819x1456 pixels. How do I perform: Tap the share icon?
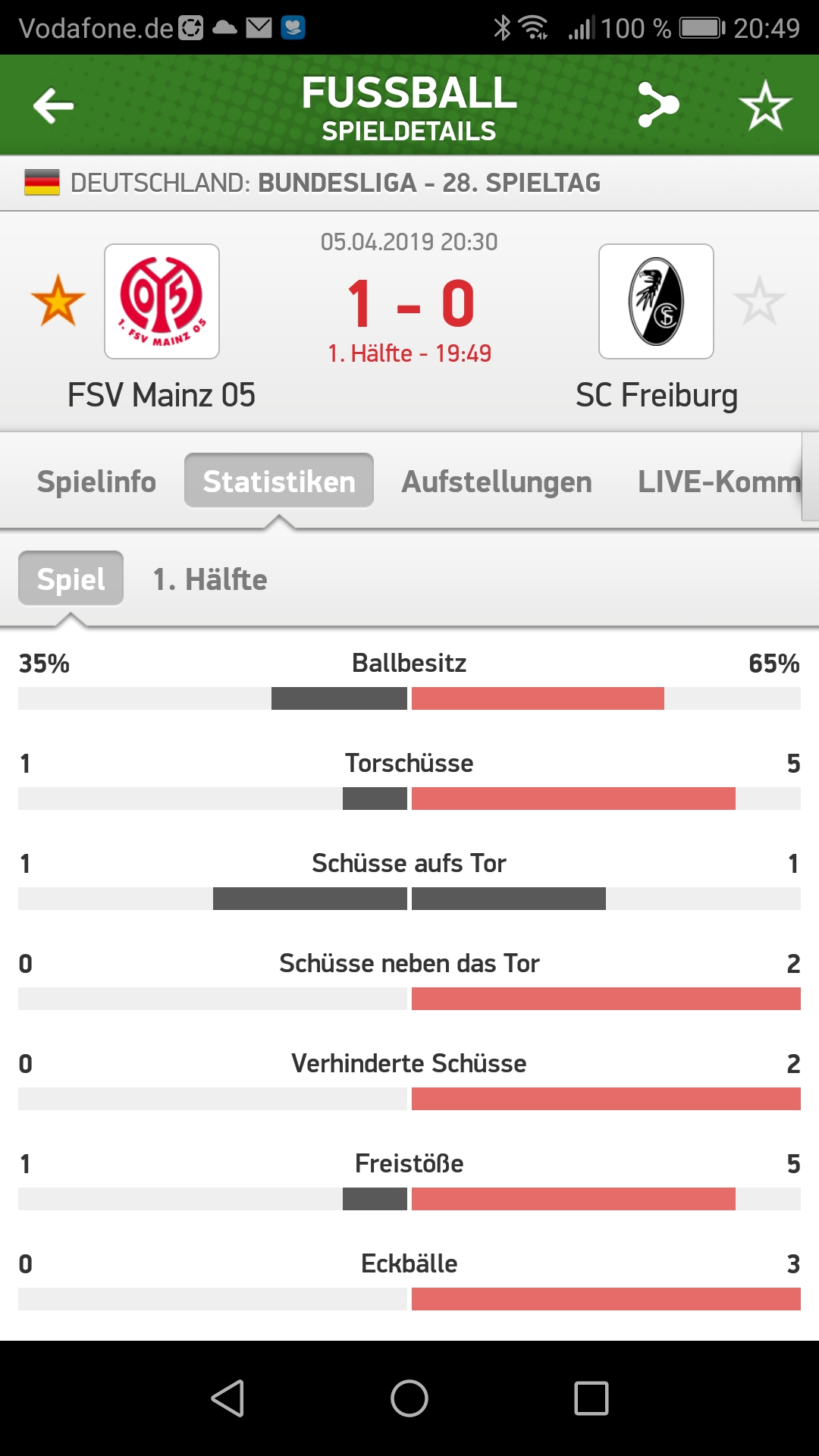(658, 105)
